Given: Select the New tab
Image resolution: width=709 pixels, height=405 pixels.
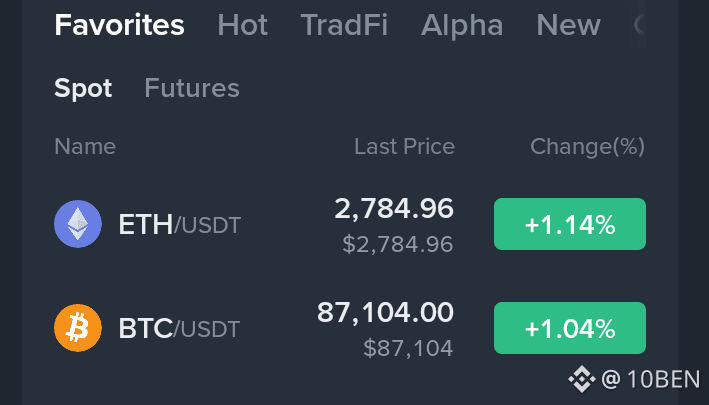Looking at the screenshot, I should 568,25.
